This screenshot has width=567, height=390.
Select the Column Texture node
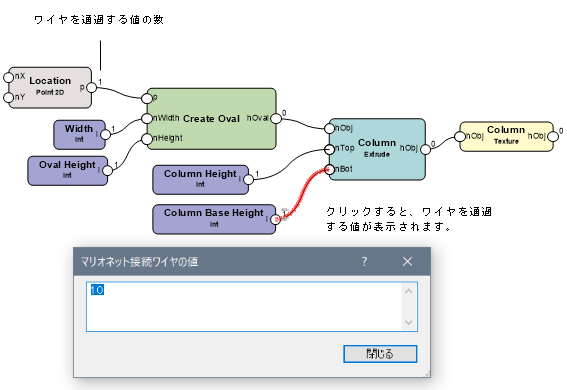pyautogui.click(x=506, y=136)
